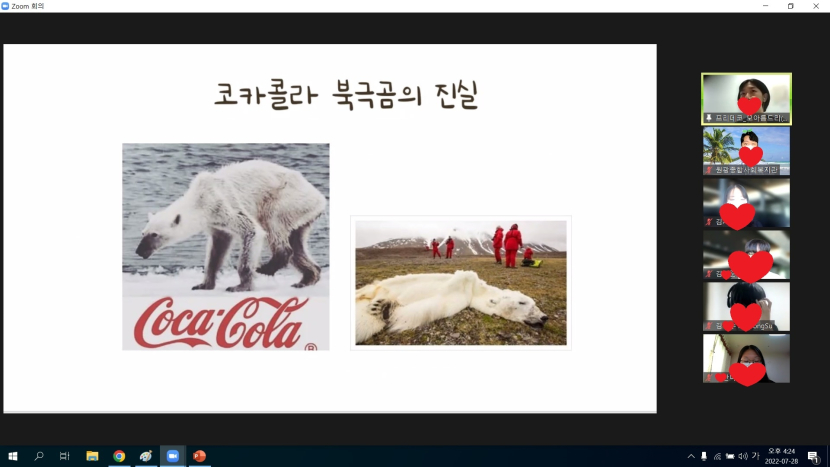Click the slide title 코카콜라 북극곰의 진실
The width and height of the screenshot is (830, 467).
(x=346, y=95)
